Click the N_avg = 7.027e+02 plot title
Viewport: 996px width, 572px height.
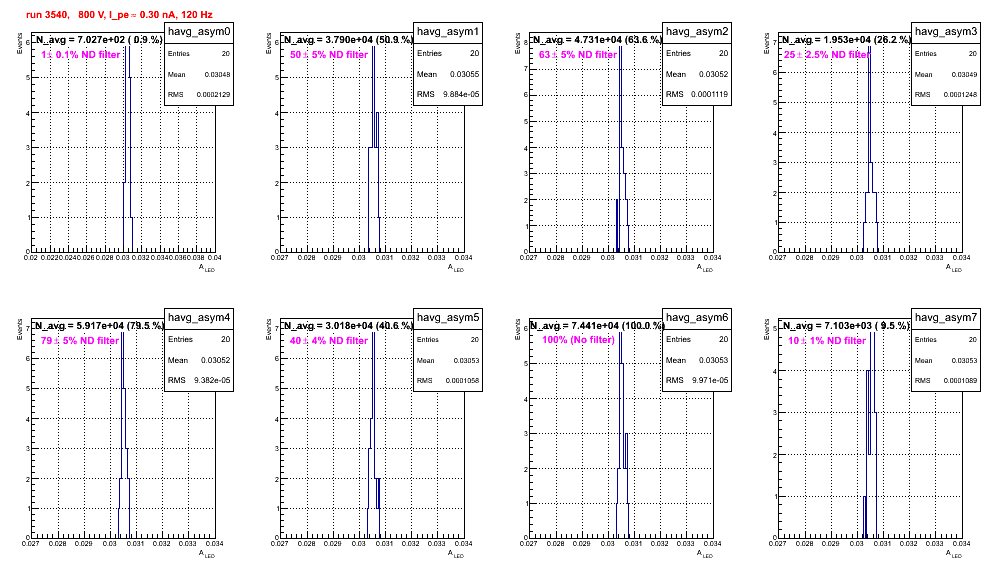[x=98, y=39]
